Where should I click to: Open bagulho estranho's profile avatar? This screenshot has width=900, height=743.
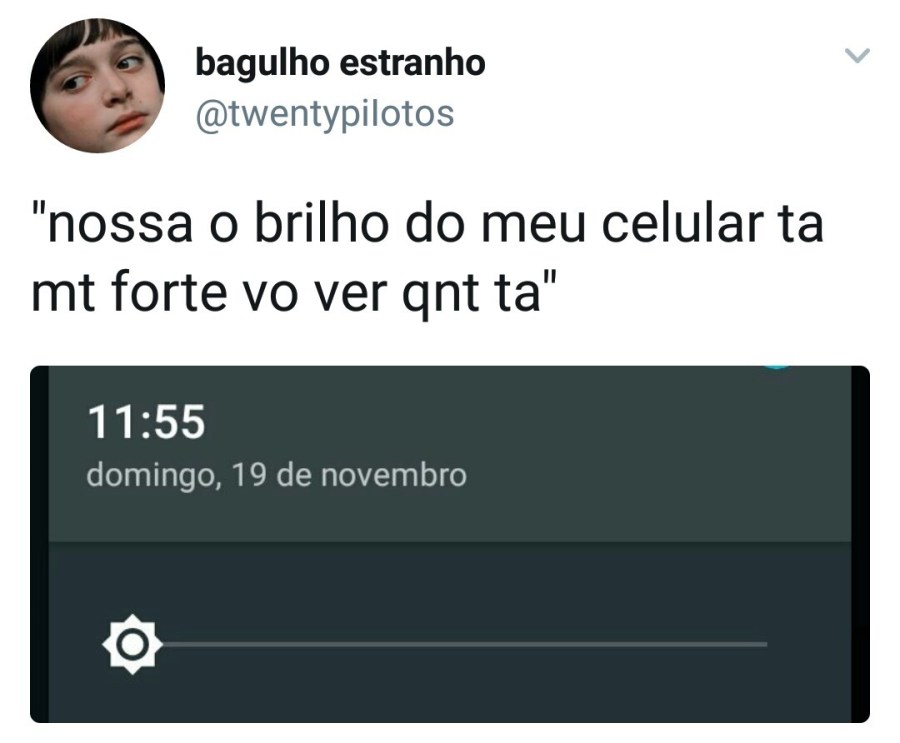[98, 86]
